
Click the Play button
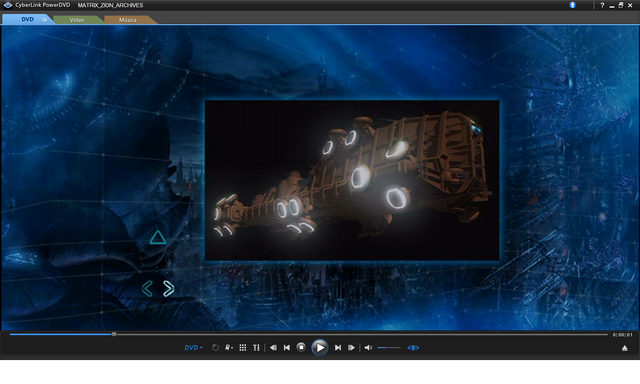pyautogui.click(x=320, y=348)
